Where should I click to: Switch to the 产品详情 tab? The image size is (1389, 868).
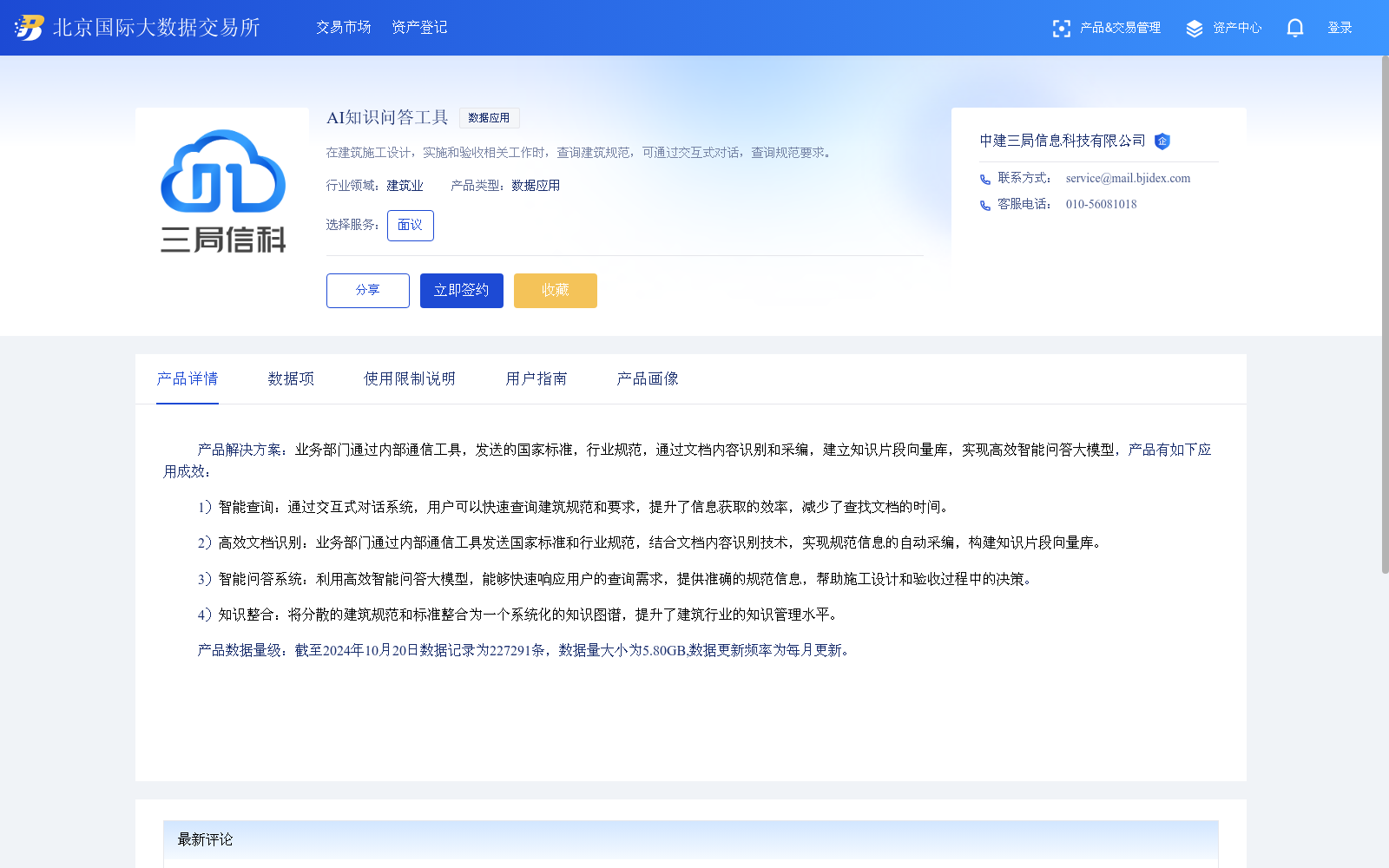(188, 379)
